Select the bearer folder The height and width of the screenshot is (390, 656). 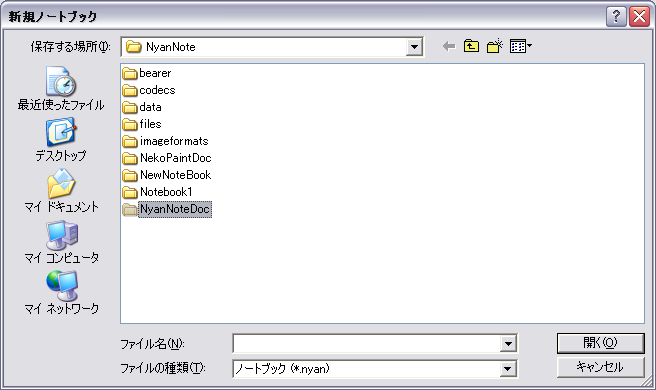pyautogui.click(x=147, y=73)
